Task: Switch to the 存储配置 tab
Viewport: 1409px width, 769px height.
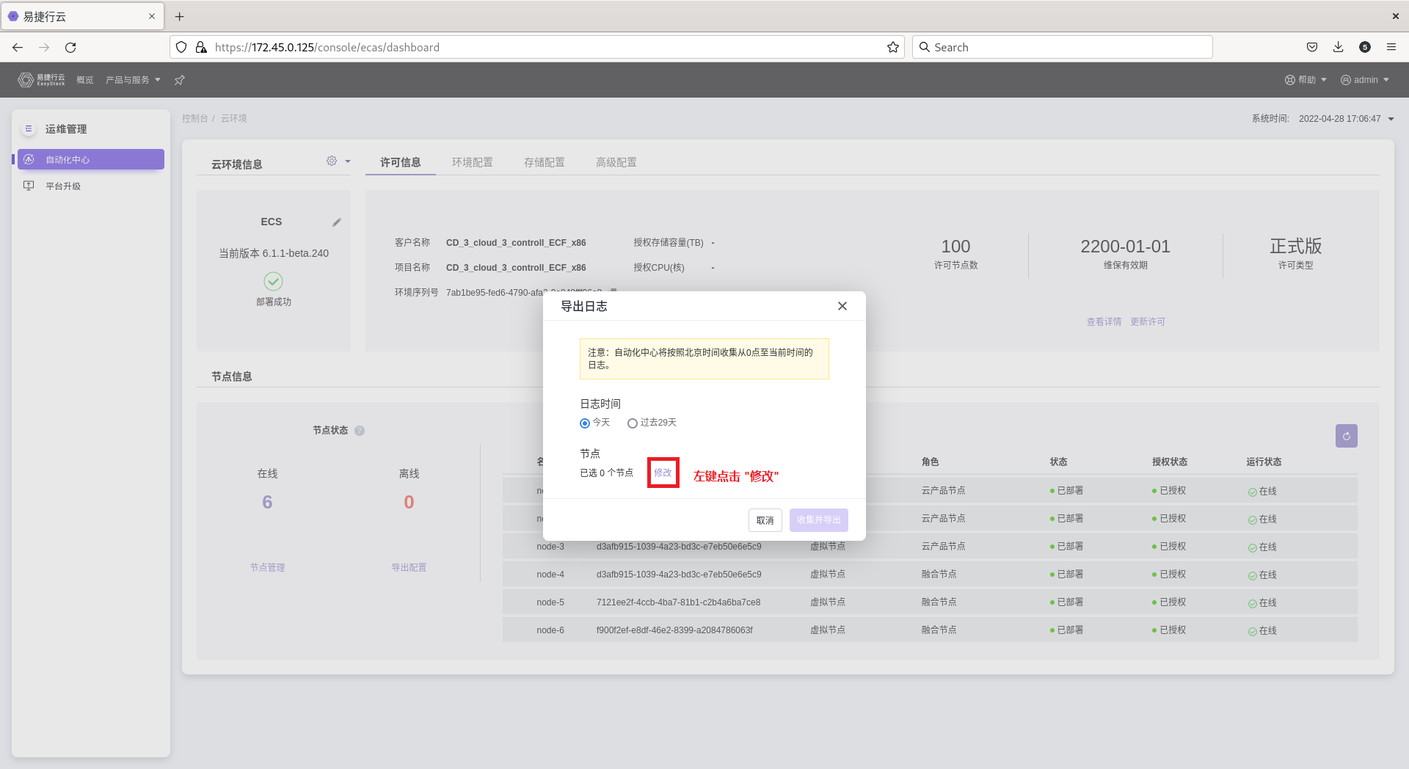Action: click(x=544, y=162)
